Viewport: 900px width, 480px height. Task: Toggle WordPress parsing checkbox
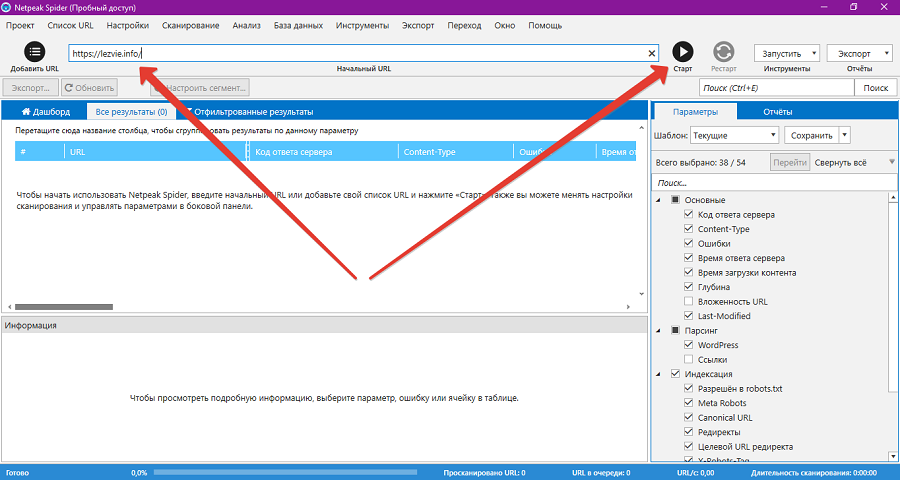pyautogui.click(x=688, y=345)
